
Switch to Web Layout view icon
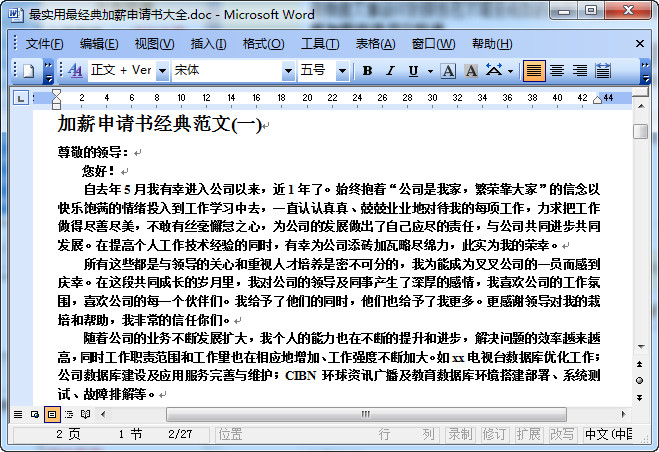point(35,415)
